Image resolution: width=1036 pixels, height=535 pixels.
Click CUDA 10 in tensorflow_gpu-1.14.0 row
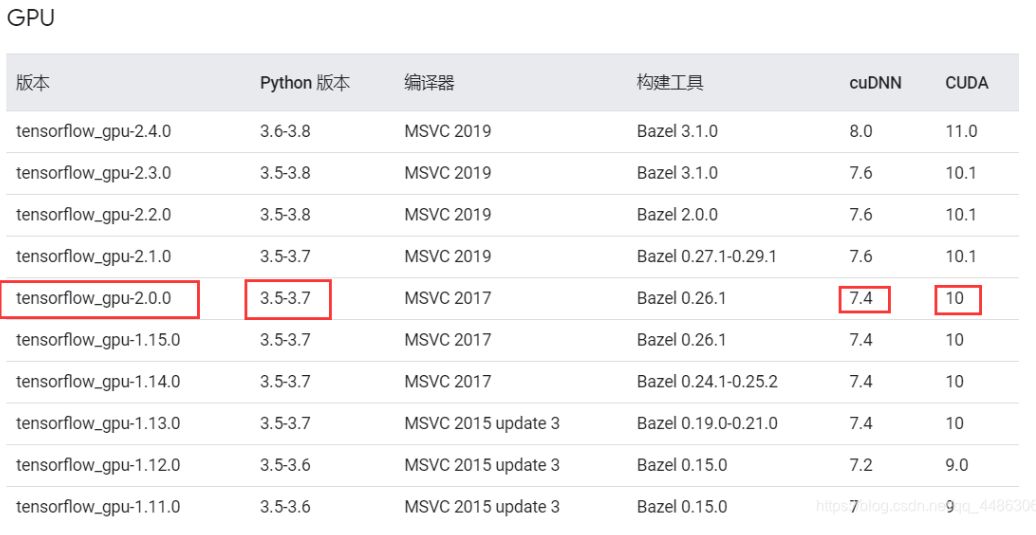click(955, 381)
